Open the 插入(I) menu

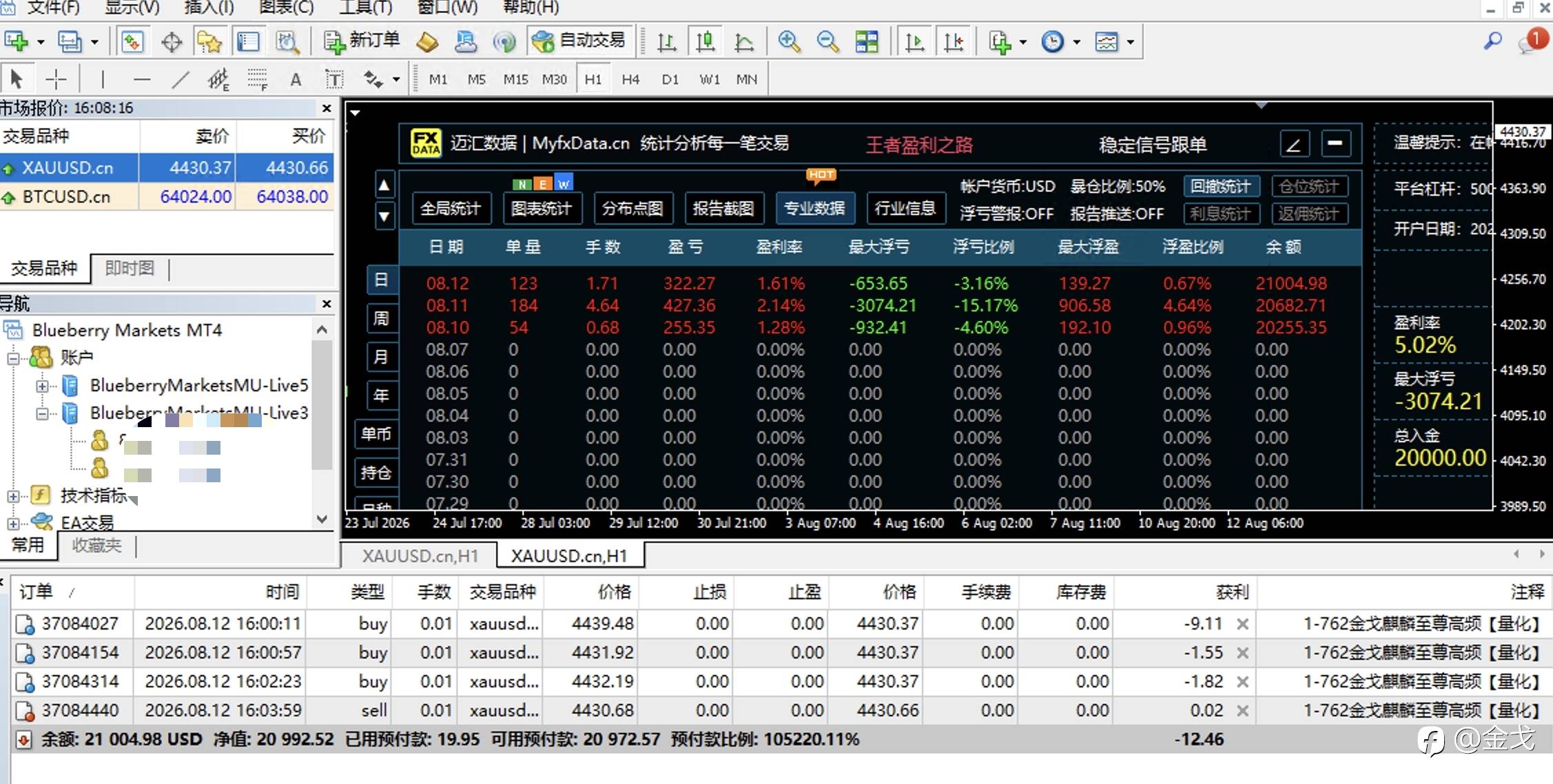[209, 8]
